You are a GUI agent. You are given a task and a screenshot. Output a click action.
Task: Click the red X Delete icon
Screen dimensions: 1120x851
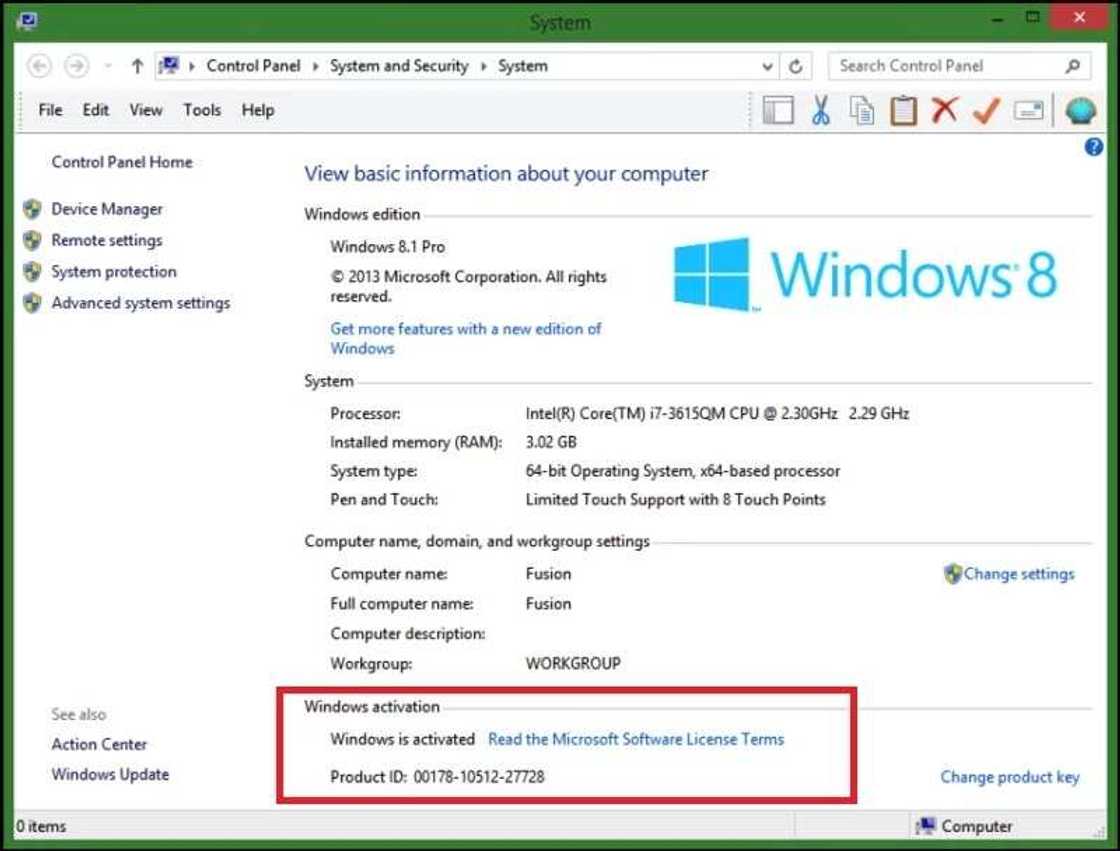pos(944,110)
